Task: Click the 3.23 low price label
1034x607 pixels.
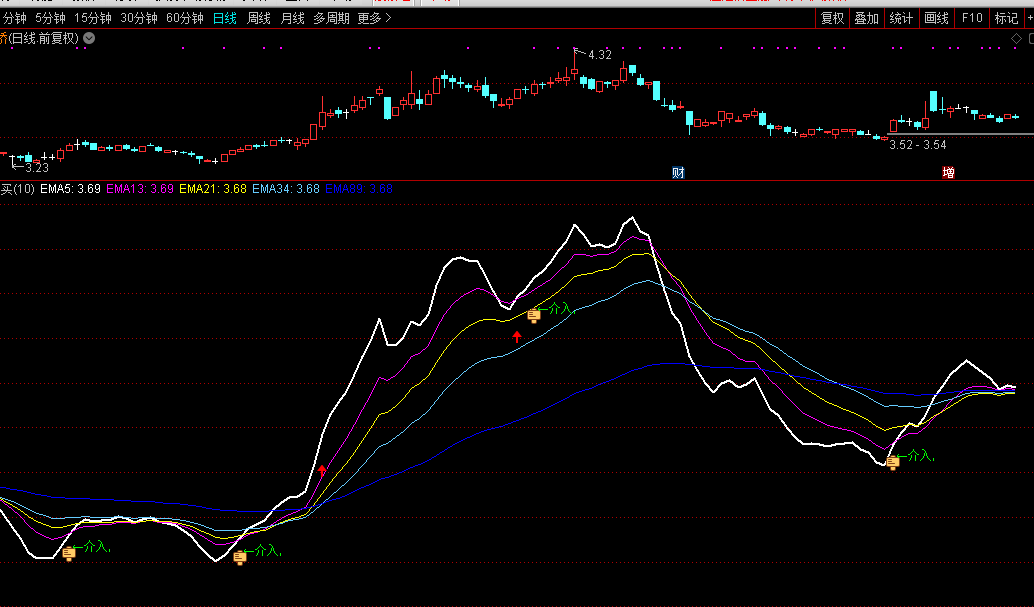Action: (36, 168)
